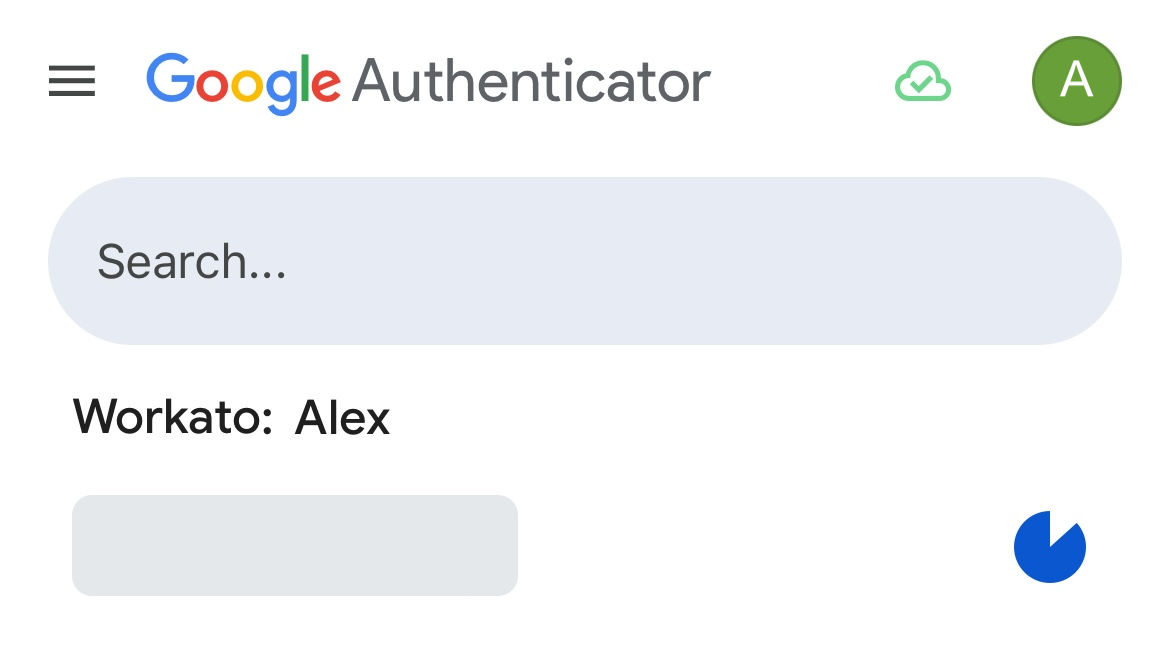Image resolution: width=1170 pixels, height=649 pixels.
Task: Open the hamburger navigation menu
Action: point(71,81)
